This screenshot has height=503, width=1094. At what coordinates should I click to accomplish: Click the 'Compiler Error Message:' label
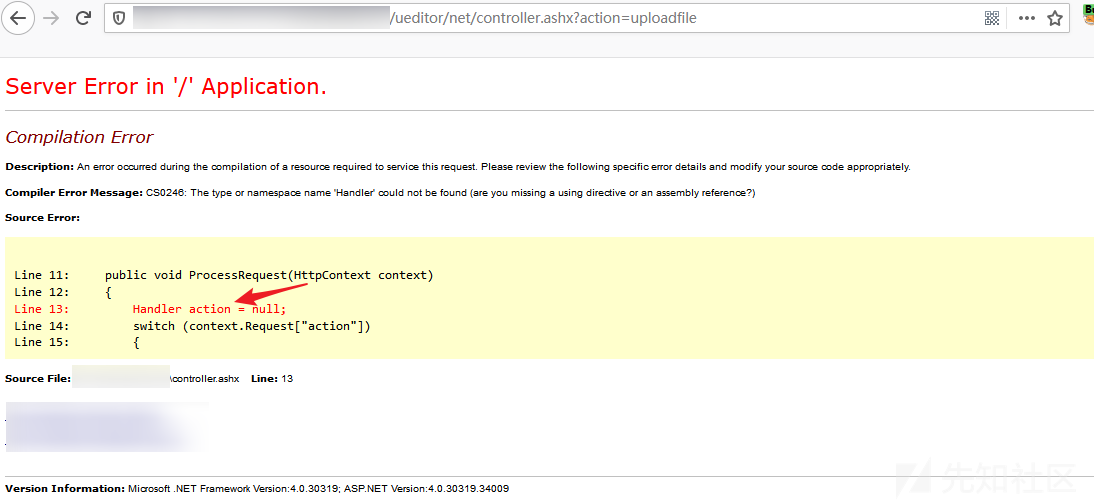pos(74,193)
